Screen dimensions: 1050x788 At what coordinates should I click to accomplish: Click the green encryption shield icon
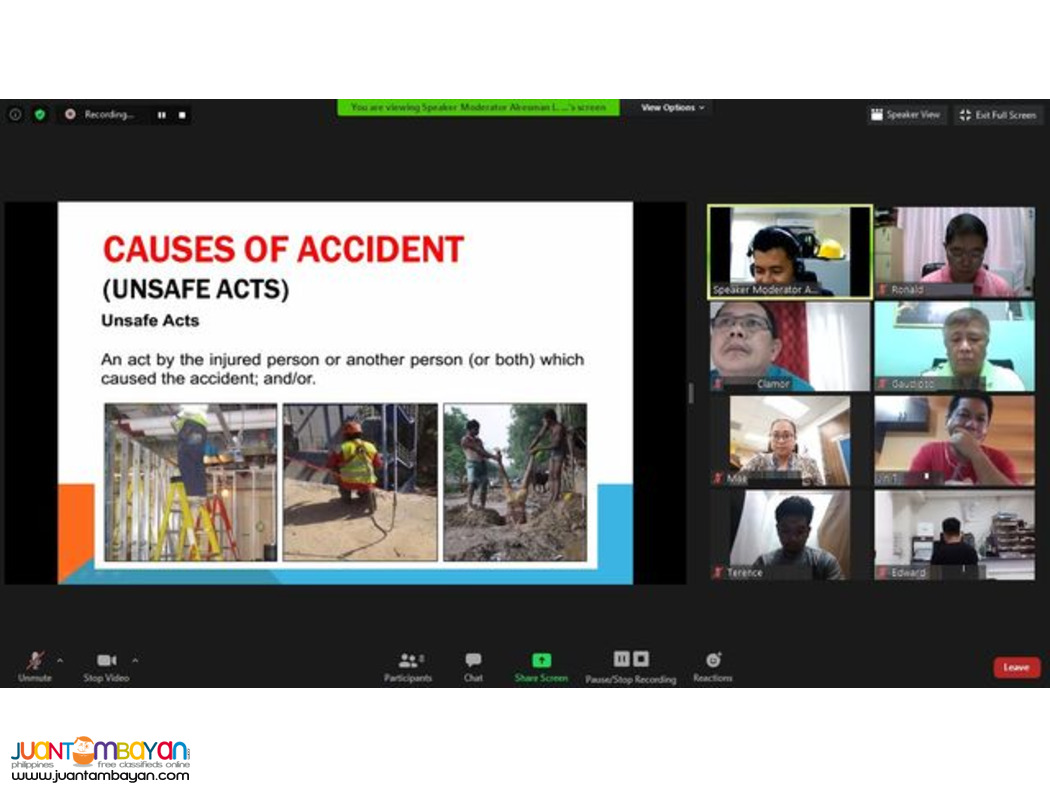(39, 114)
